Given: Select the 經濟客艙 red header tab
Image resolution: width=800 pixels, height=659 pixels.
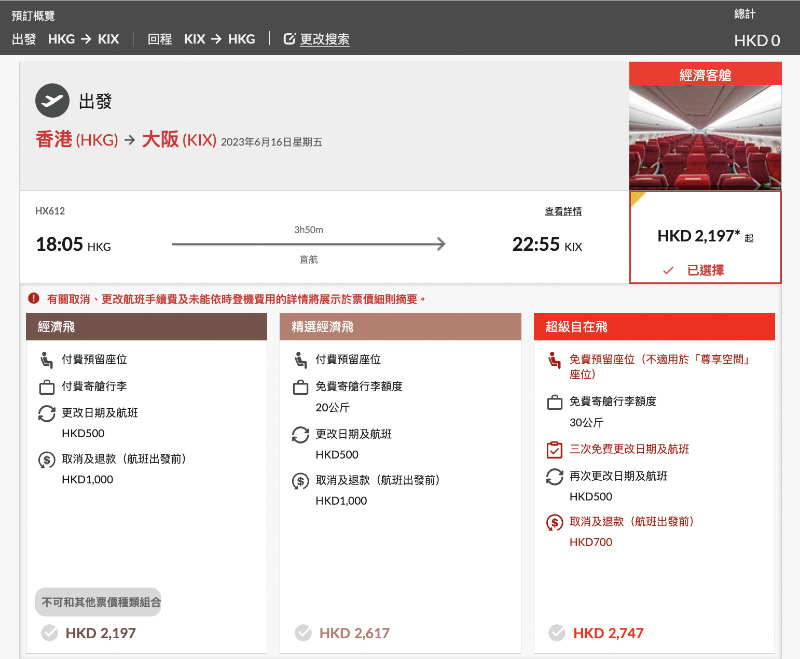Looking at the screenshot, I should pos(705,74).
